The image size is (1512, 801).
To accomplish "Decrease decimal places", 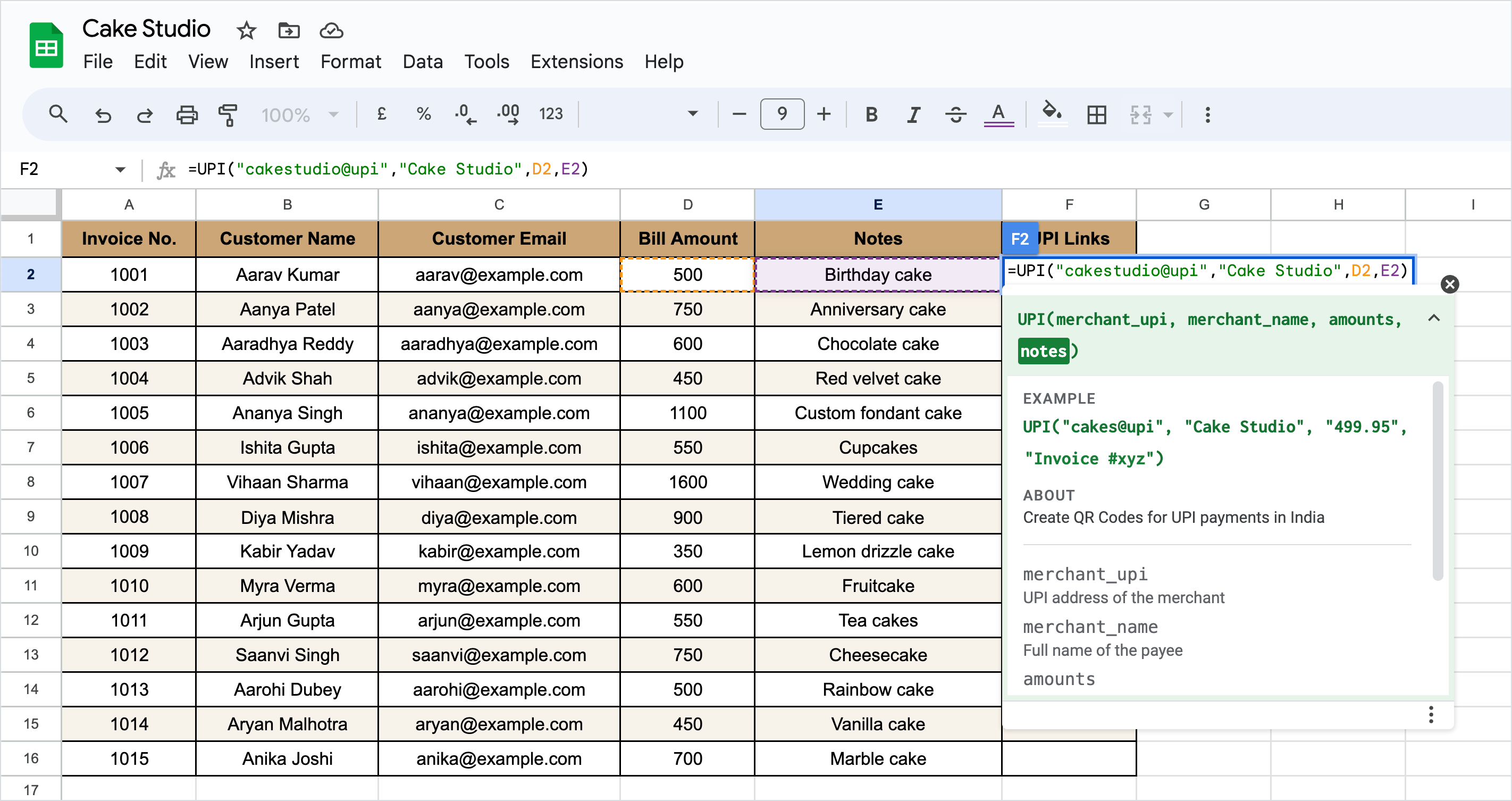I will click(x=466, y=114).
